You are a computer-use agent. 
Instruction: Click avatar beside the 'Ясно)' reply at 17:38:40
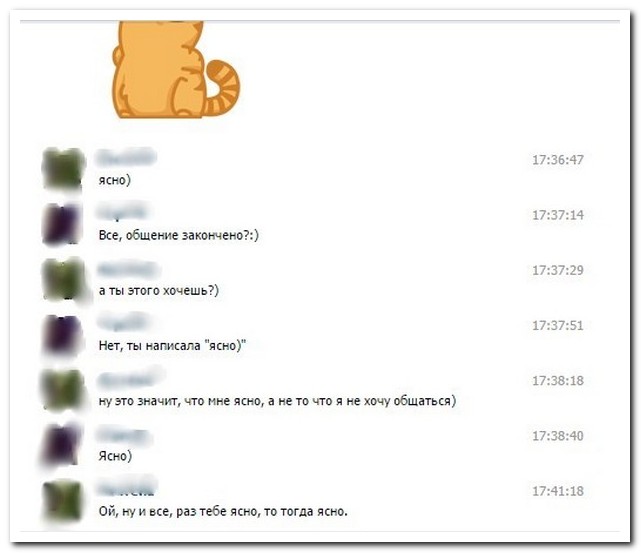[63, 445]
